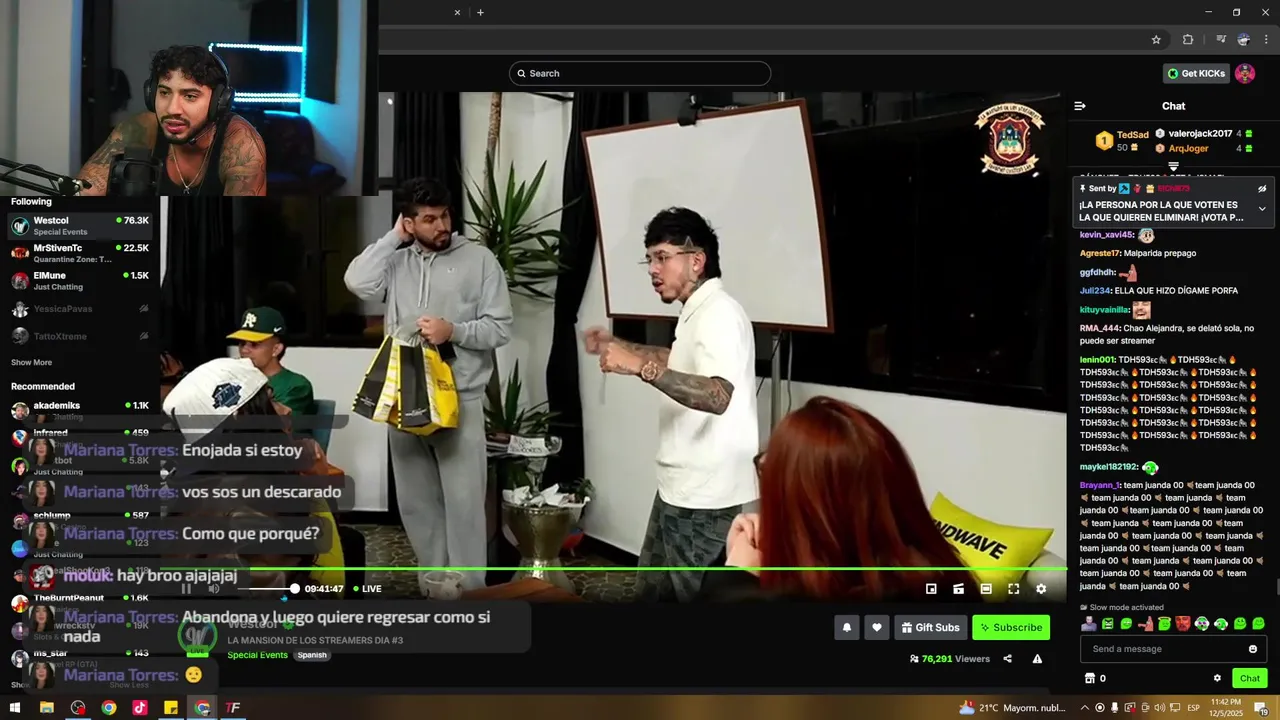Share the stream via share icon

point(1007,659)
